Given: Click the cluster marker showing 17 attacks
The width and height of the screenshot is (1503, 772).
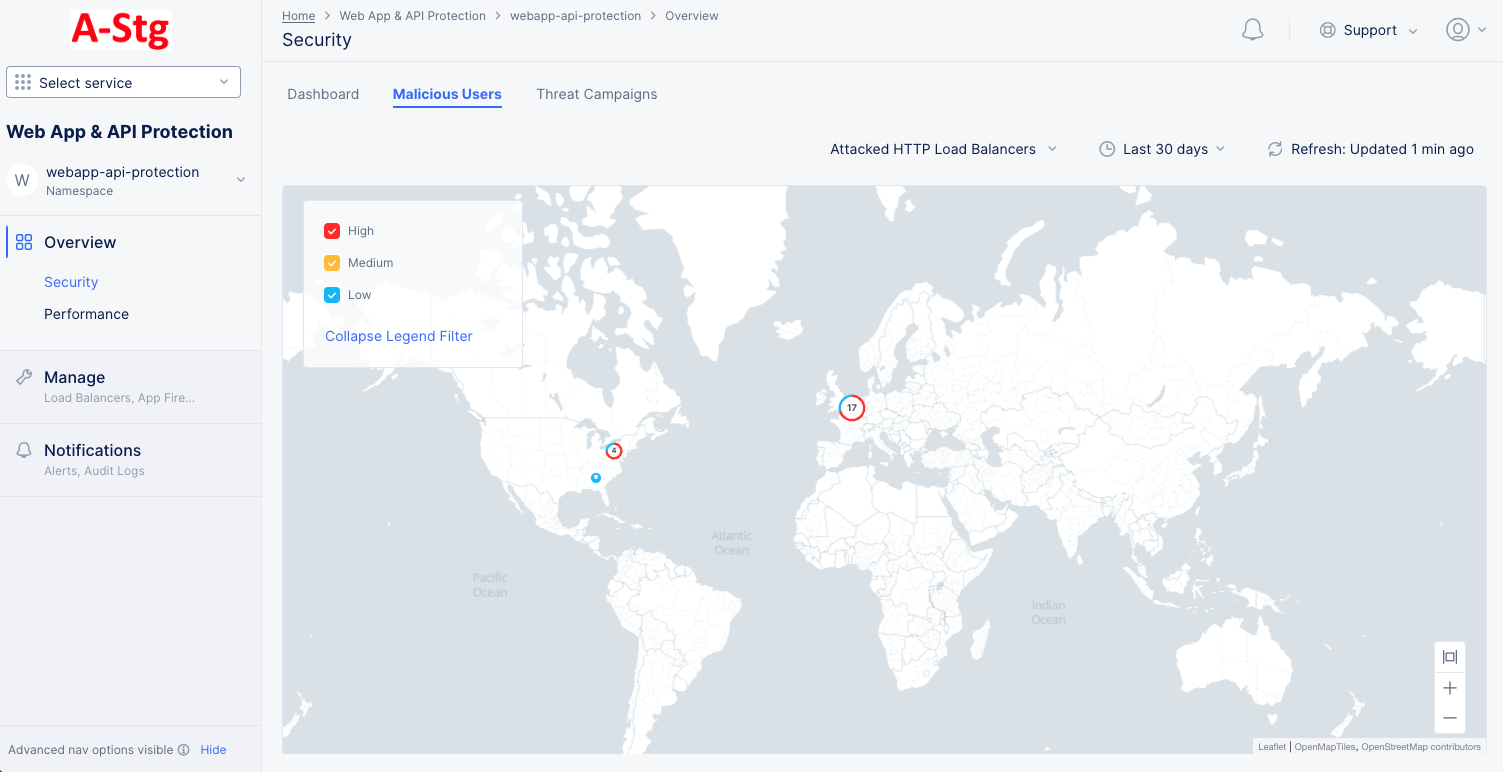Looking at the screenshot, I should coord(851,407).
